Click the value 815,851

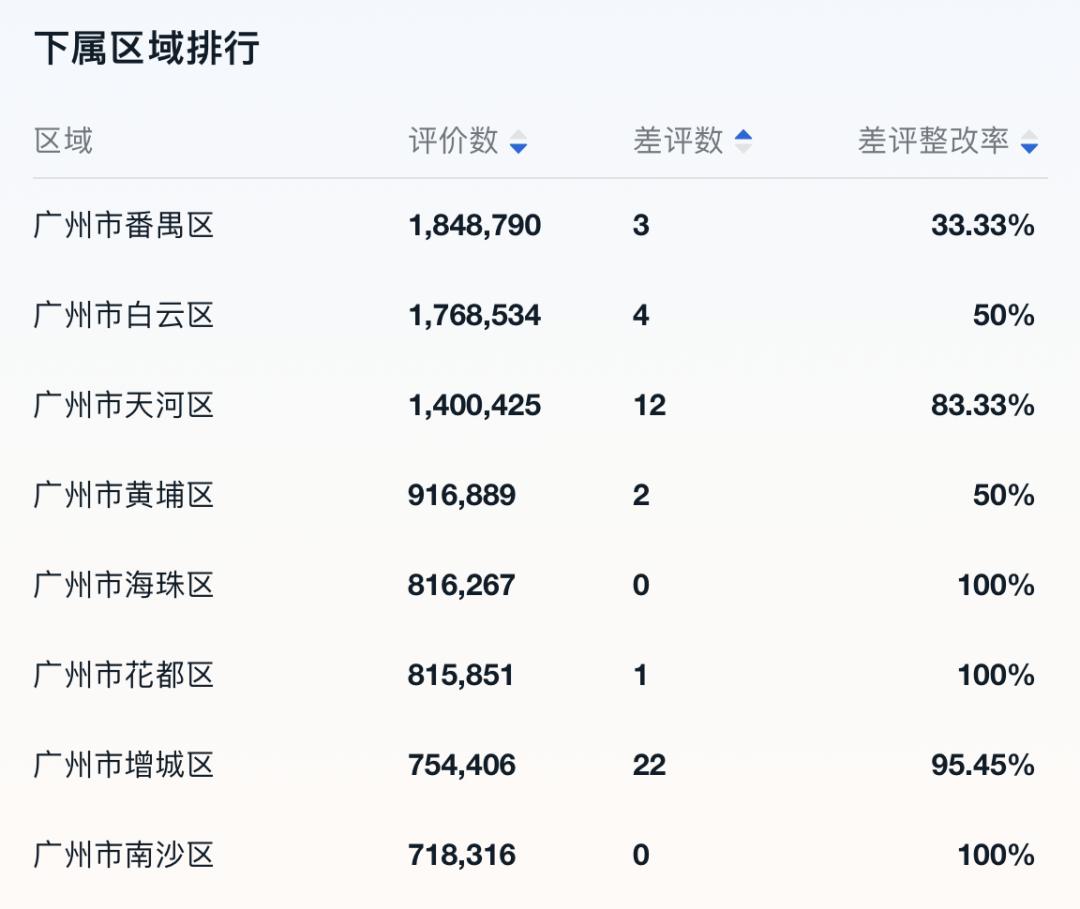[461, 676]
